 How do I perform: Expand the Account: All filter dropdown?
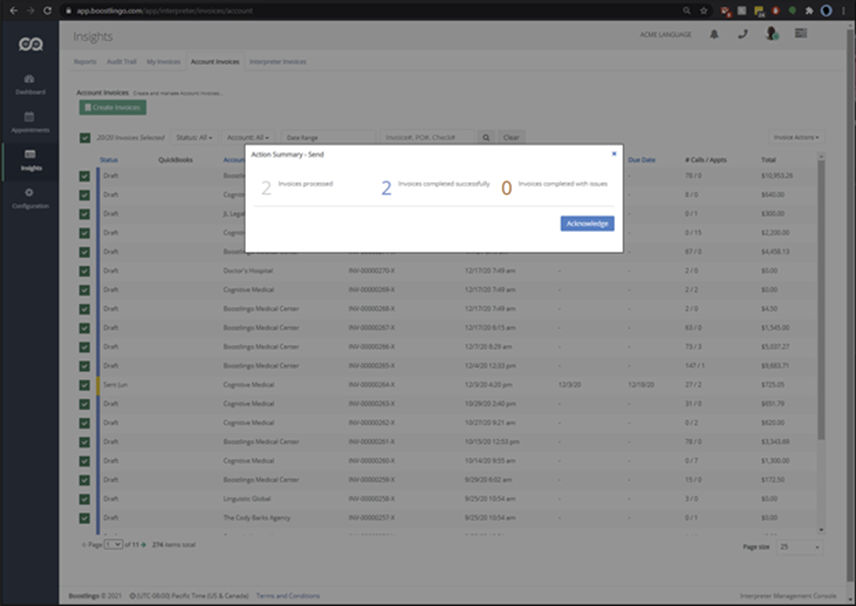coord(247,137)
